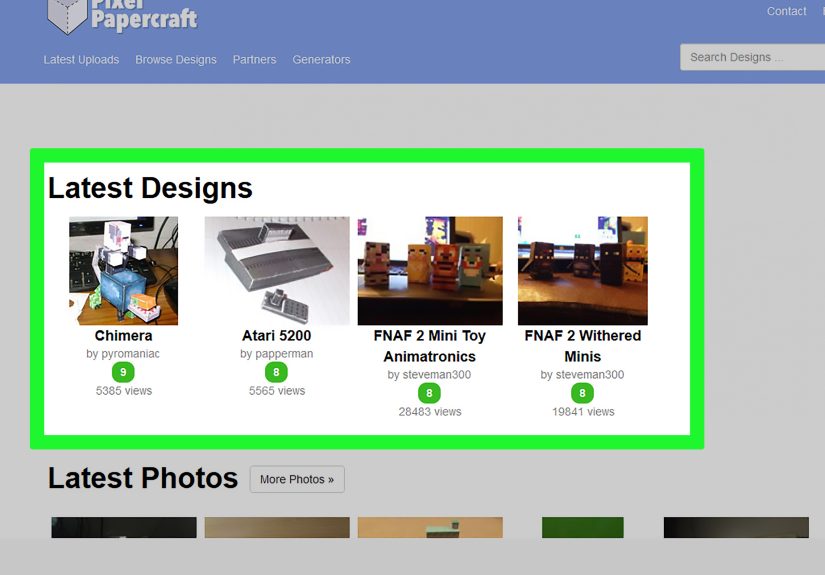Click the '19841 views' text
This screenshot has height=575, width=825.
[x=583, y=411]
